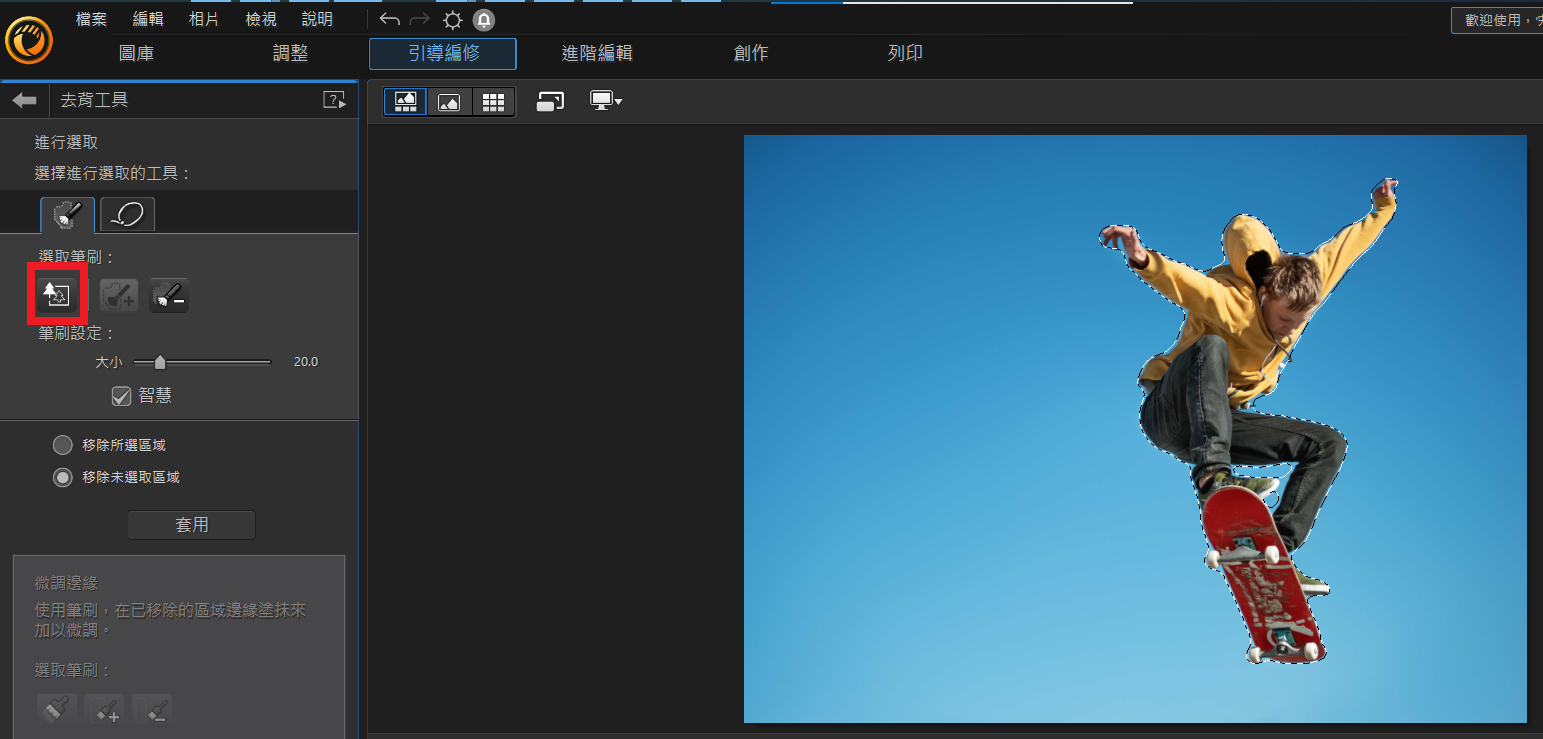
Task: Select the 移除所選區域 radio option
Action: click(62, 445)
